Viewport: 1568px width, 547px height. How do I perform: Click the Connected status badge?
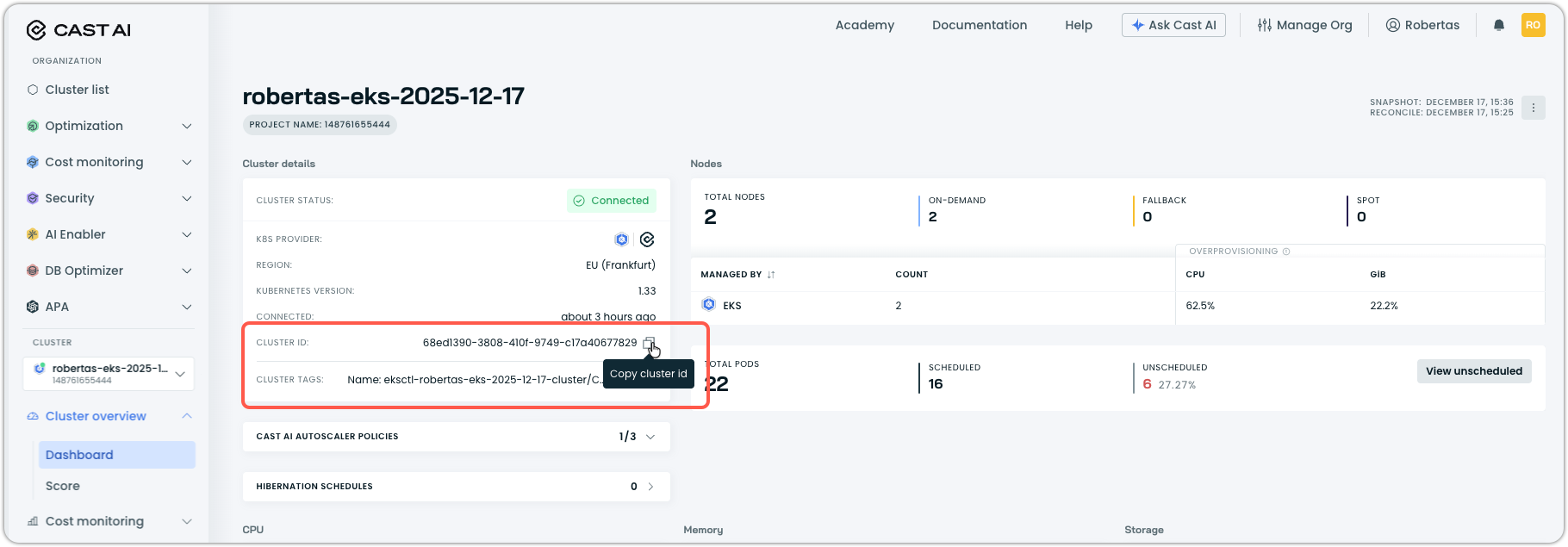click(612, 201)
